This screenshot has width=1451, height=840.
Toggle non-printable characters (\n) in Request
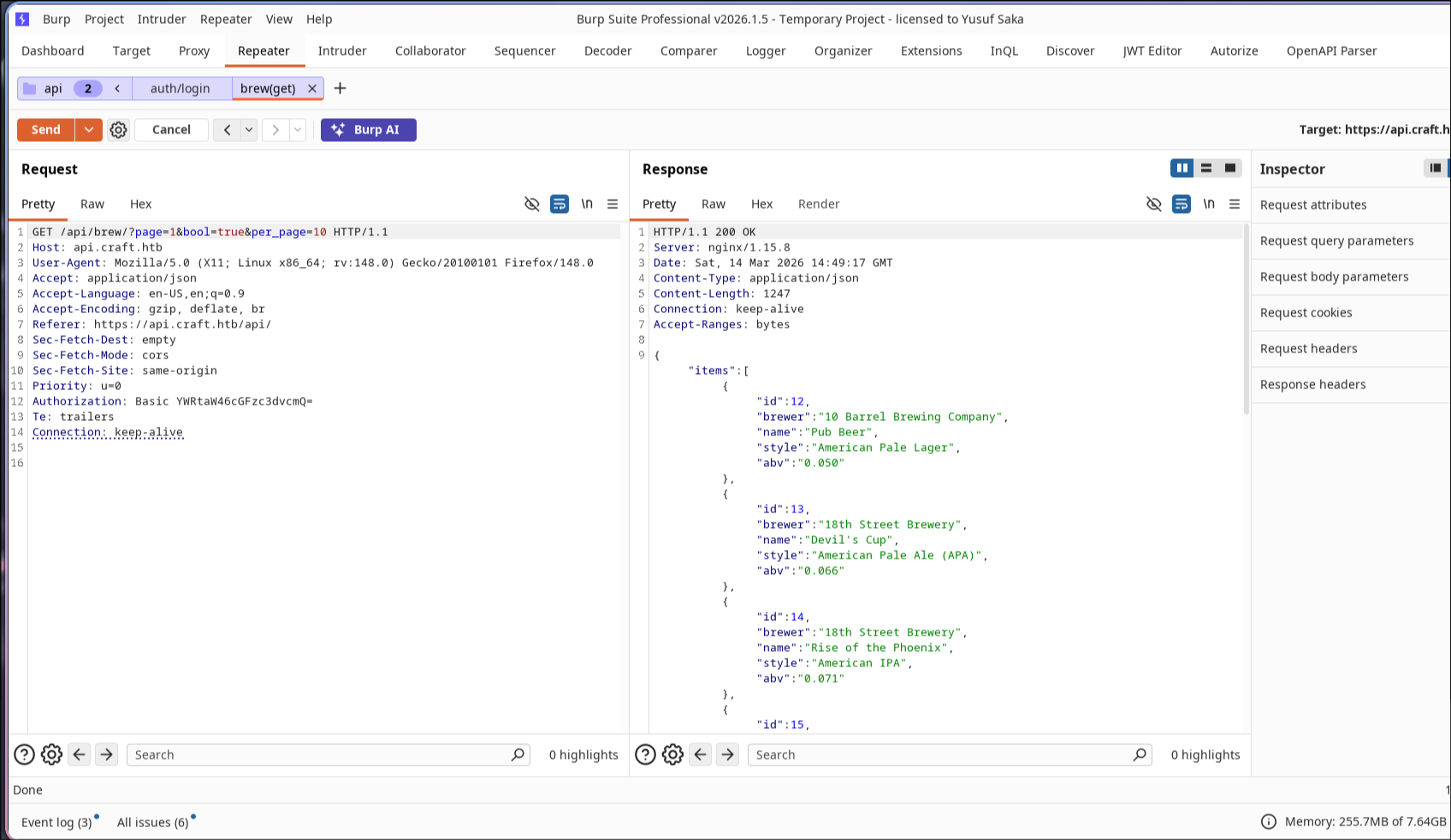coord(587,204)
